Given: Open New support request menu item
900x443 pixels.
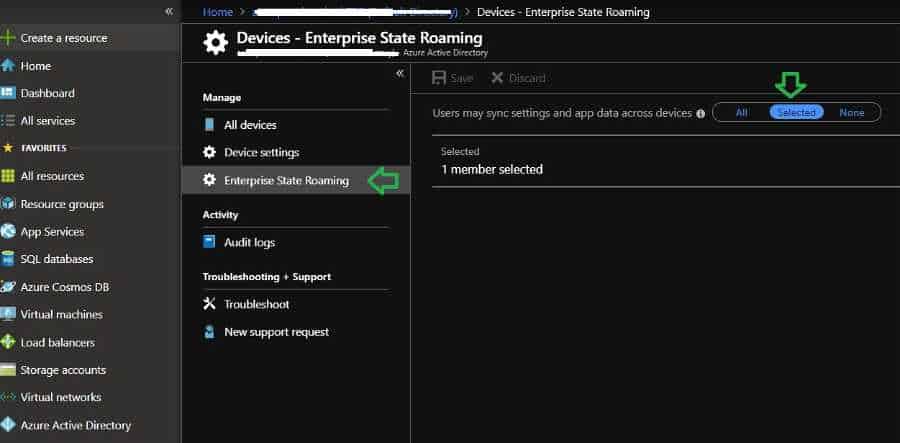Looking at the screenshot, I should pyautogui.click(x=296, y=332).
